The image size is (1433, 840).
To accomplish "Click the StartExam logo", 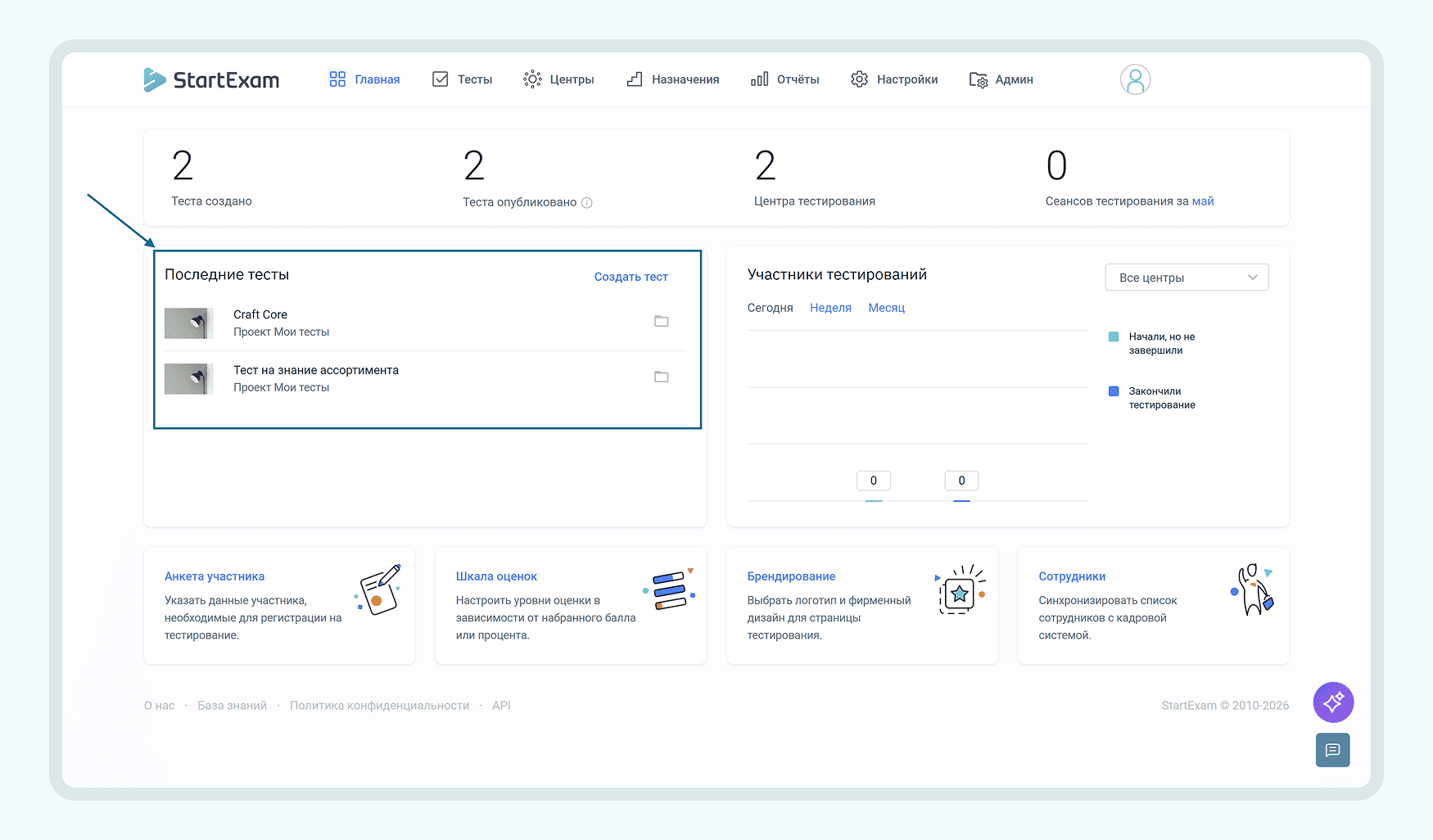I will [211, 79].
